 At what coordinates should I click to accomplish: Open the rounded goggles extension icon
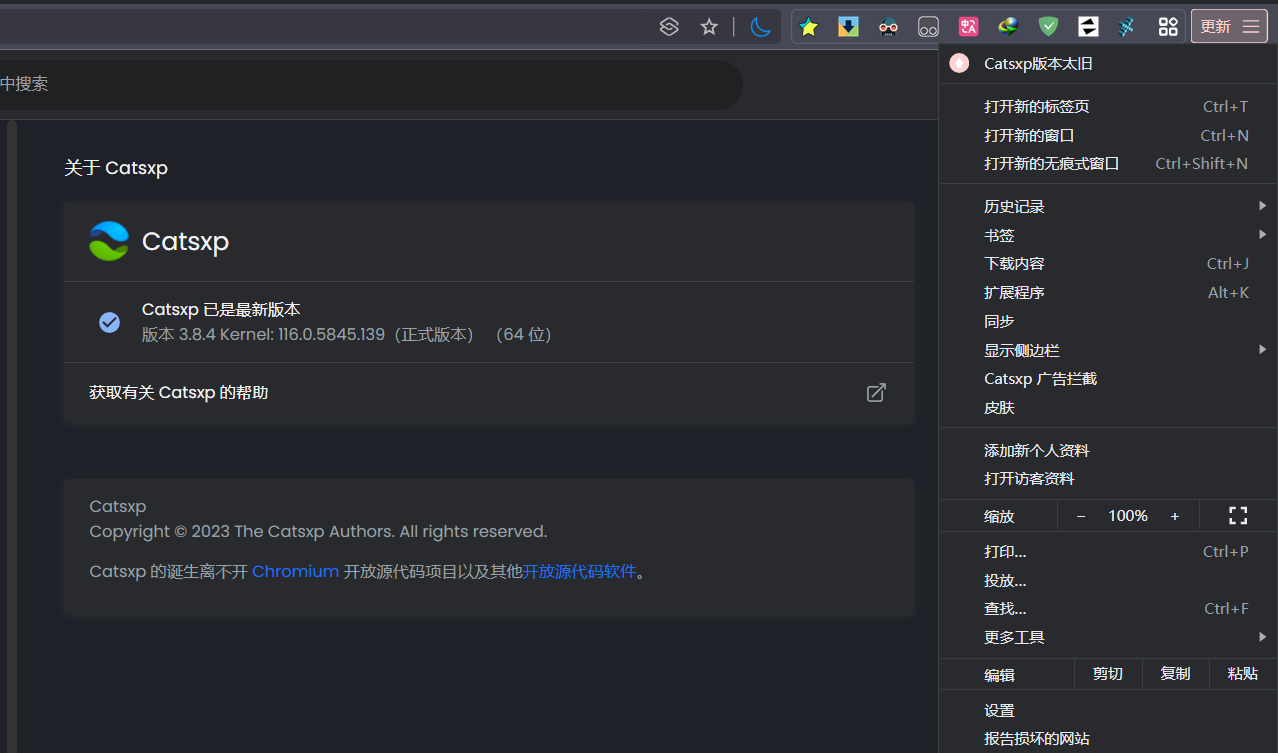click(x=928, y=27)
